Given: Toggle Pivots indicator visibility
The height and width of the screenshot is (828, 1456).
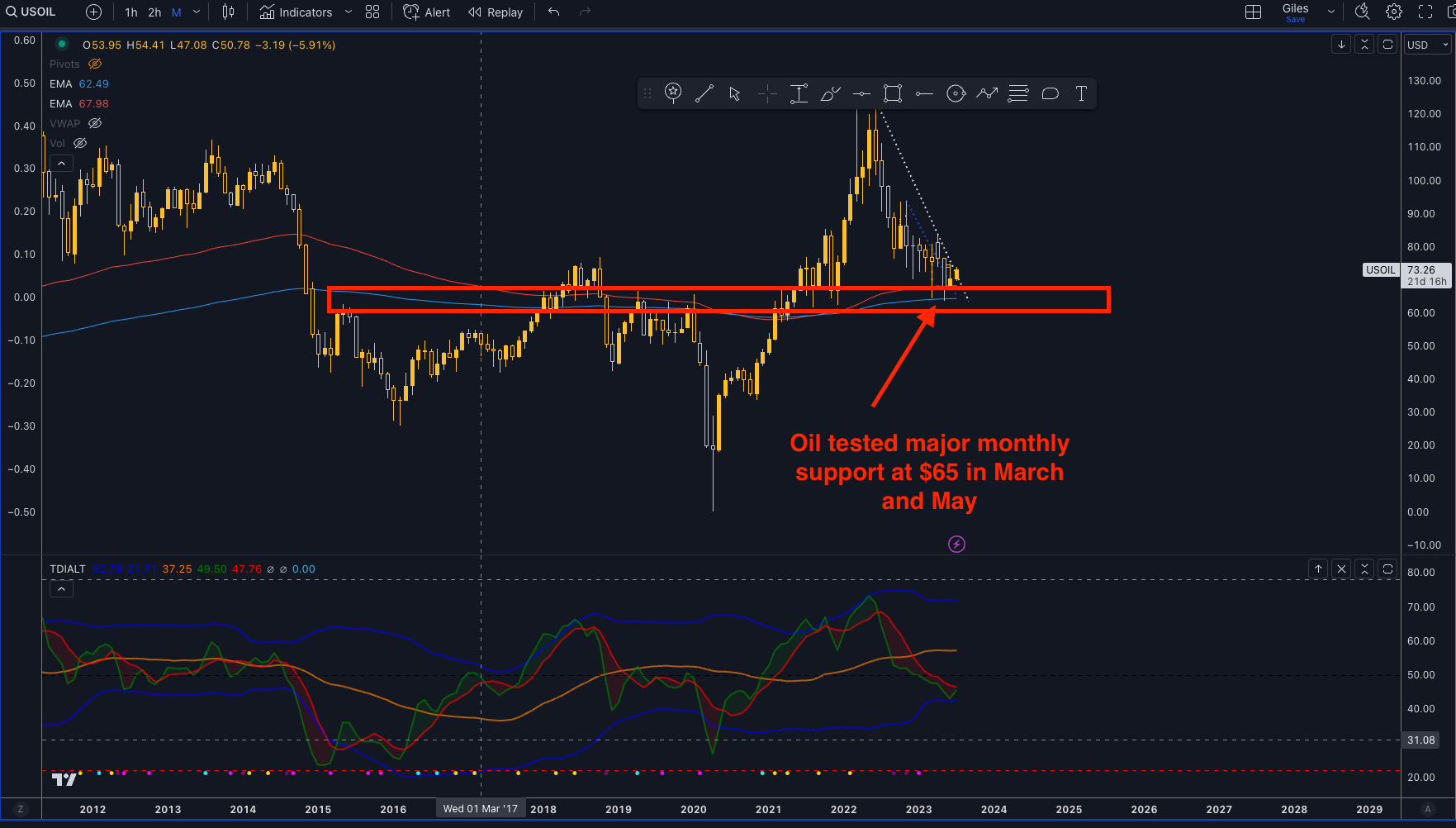Looking at the screenshot, I should pos(95,64).
